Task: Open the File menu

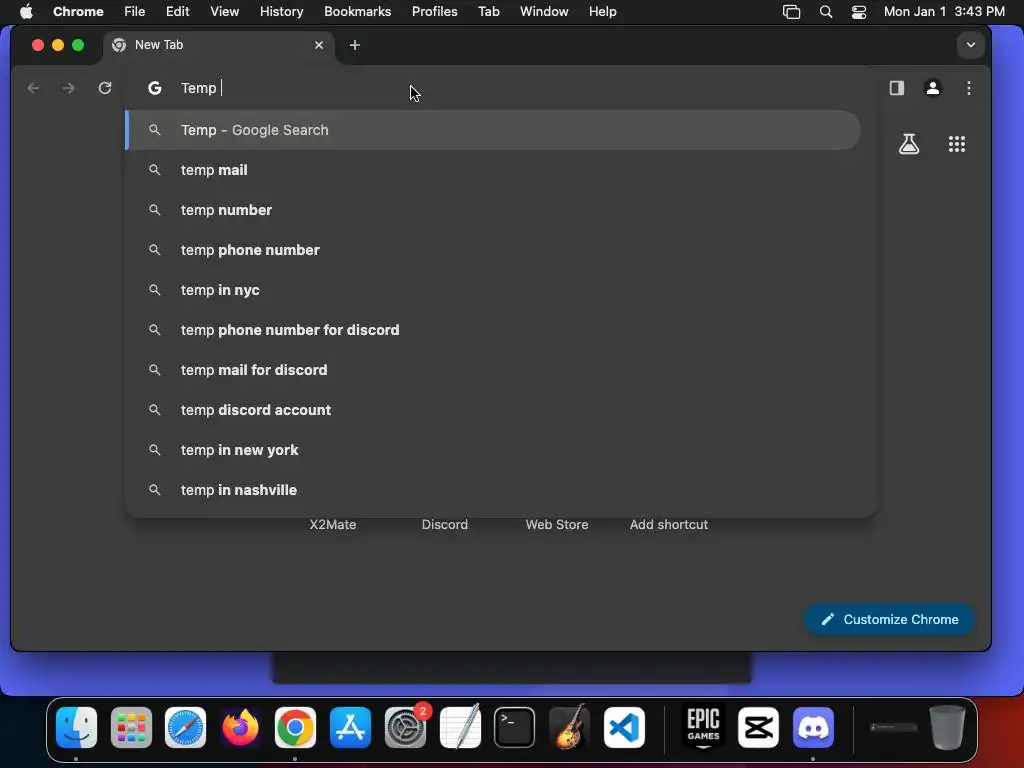Action: tap(135, 11)
